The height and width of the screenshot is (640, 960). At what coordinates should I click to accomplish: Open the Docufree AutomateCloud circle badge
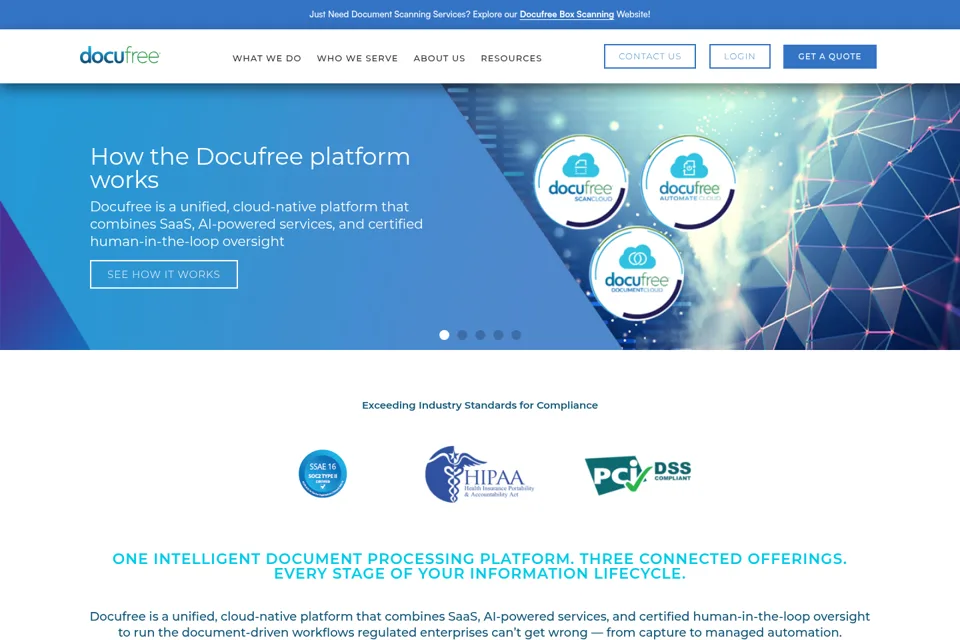pos(689,182)
